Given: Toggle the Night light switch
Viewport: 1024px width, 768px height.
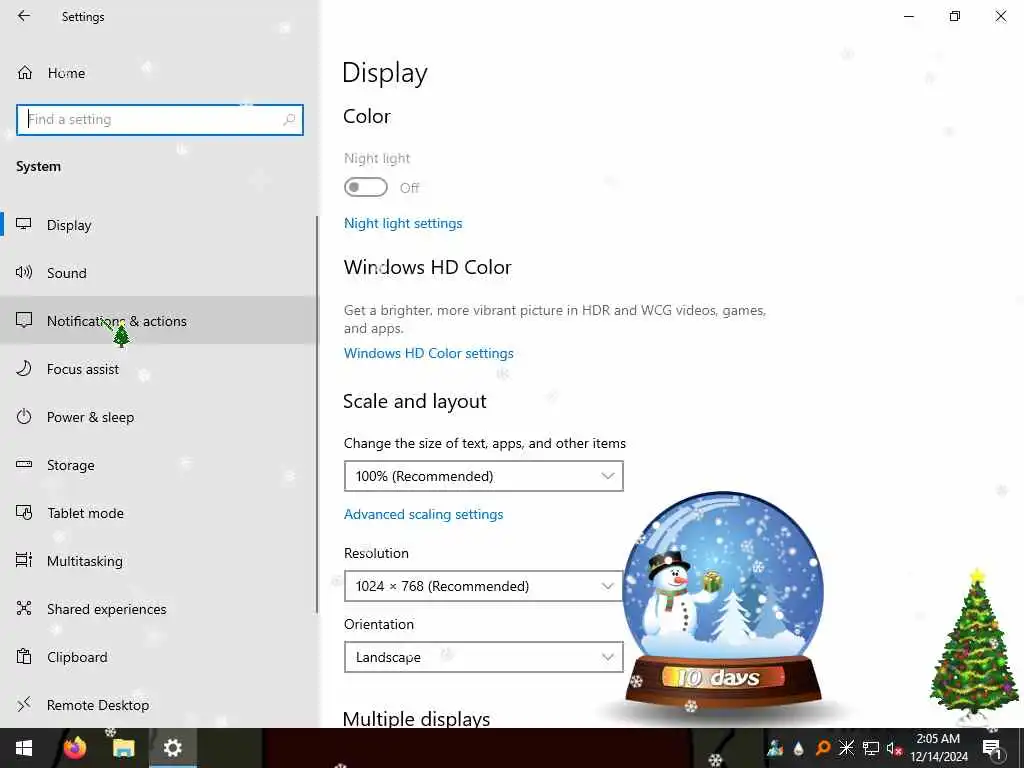Looking at the screenshot, I should point(366,187).
